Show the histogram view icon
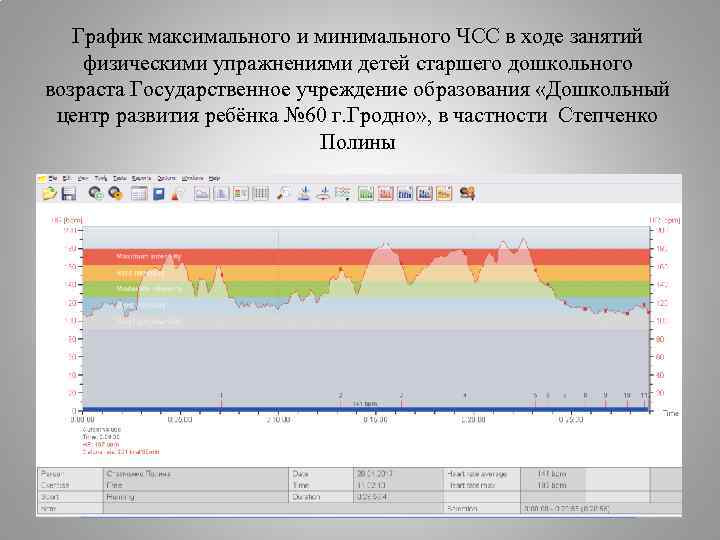Image resolution: width=720 pixels, height=540 pixels. pos(221,193)
